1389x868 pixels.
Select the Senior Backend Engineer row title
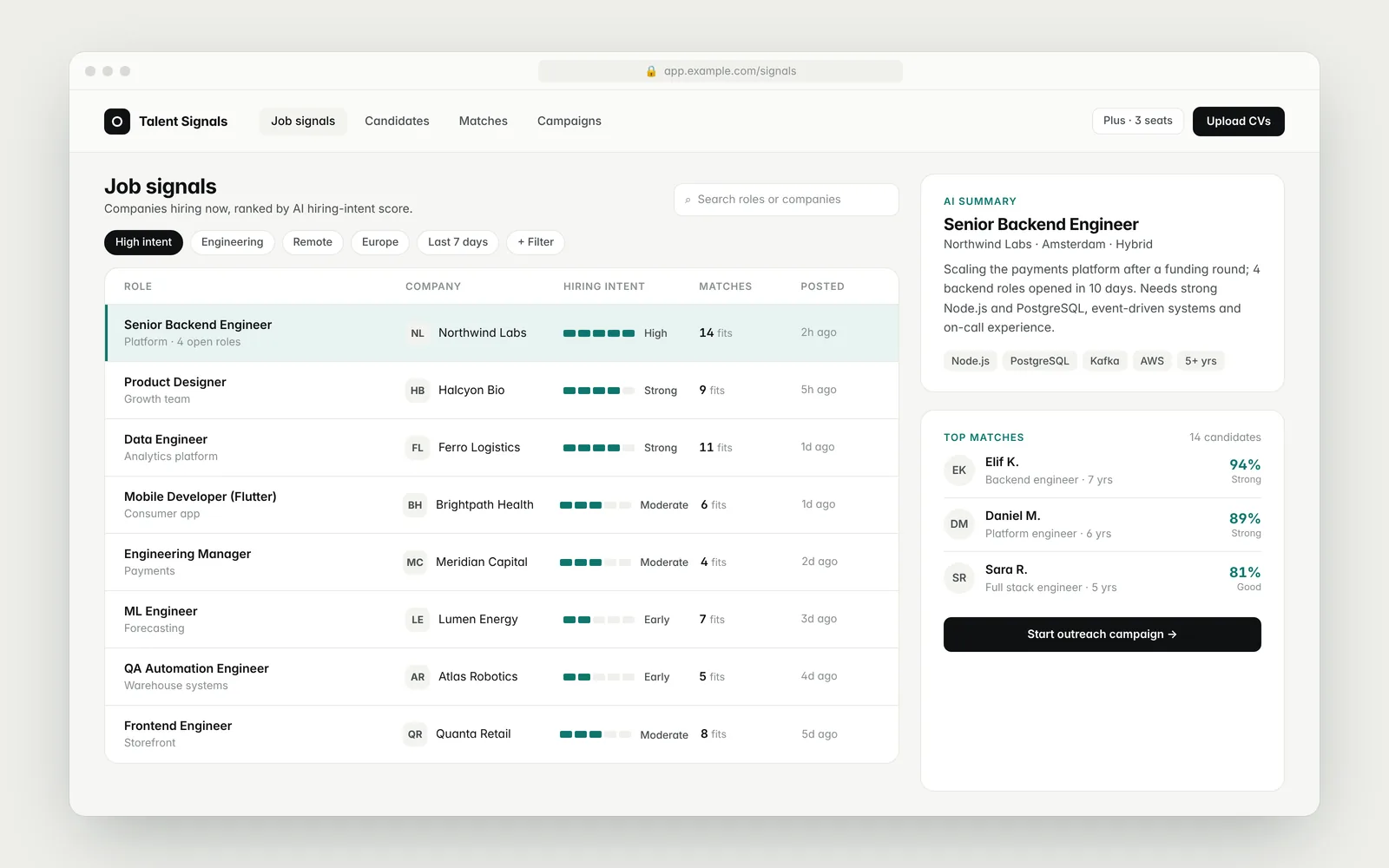coord(198,325)
